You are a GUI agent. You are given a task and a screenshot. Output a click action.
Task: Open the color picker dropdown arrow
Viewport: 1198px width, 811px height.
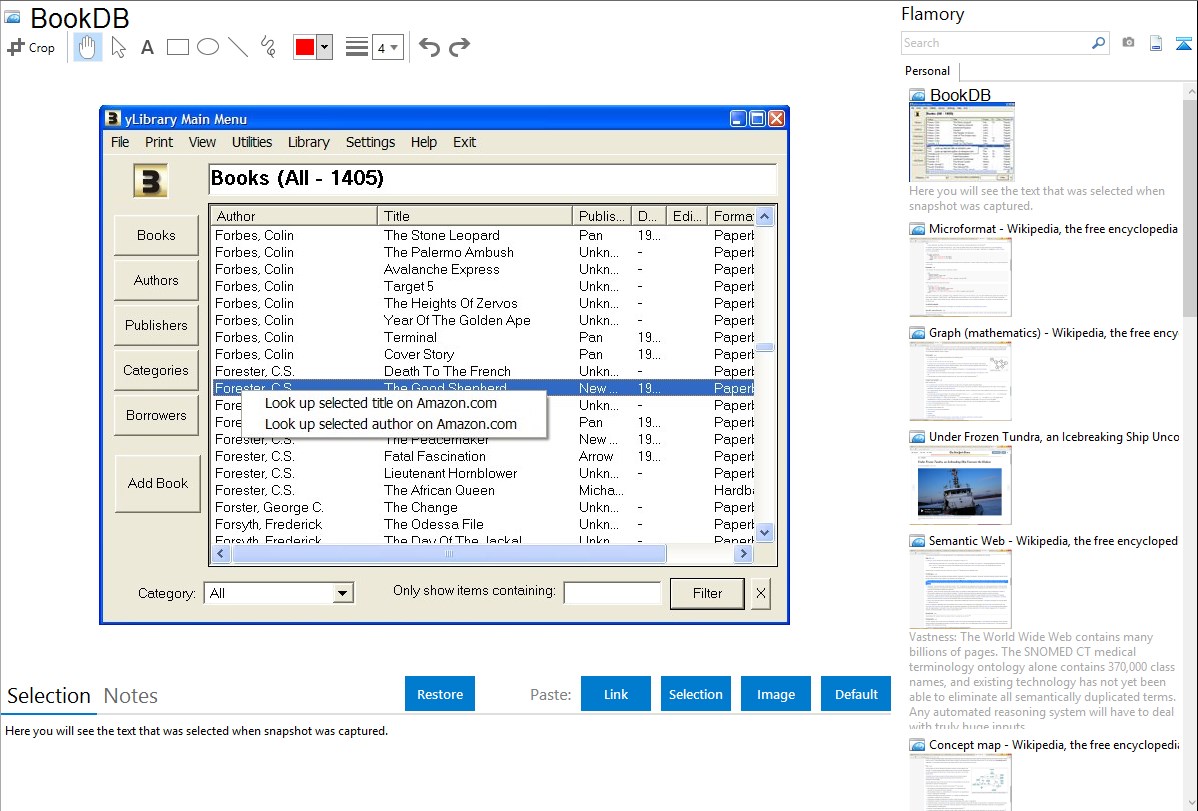[324, 47]
